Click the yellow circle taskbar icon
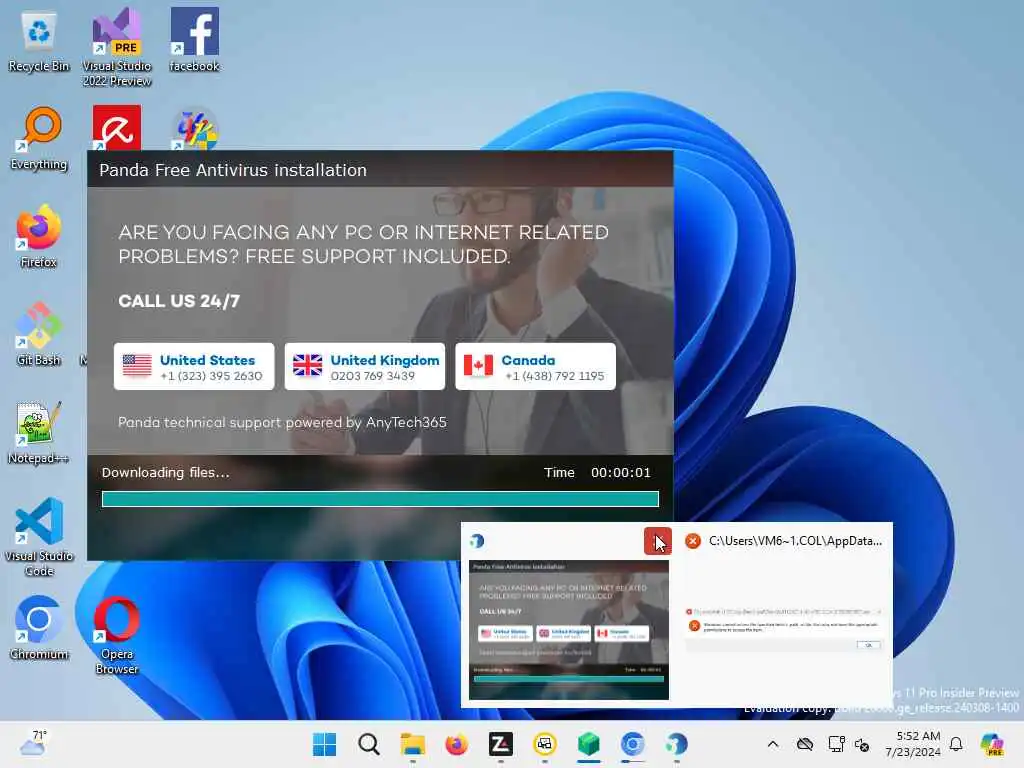Viewport: 1024px width, 768px height. pos(545,744)
